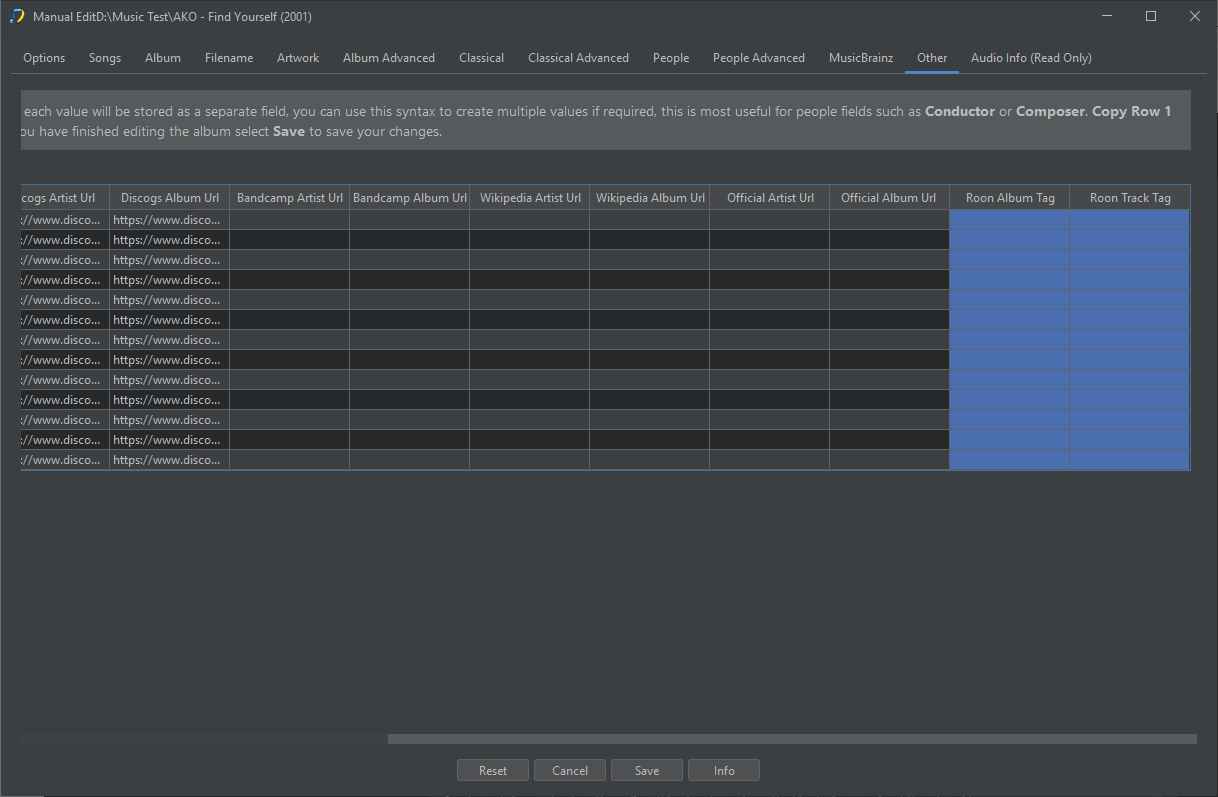Select first row Discogs Album Url cell

click(170, 220)
